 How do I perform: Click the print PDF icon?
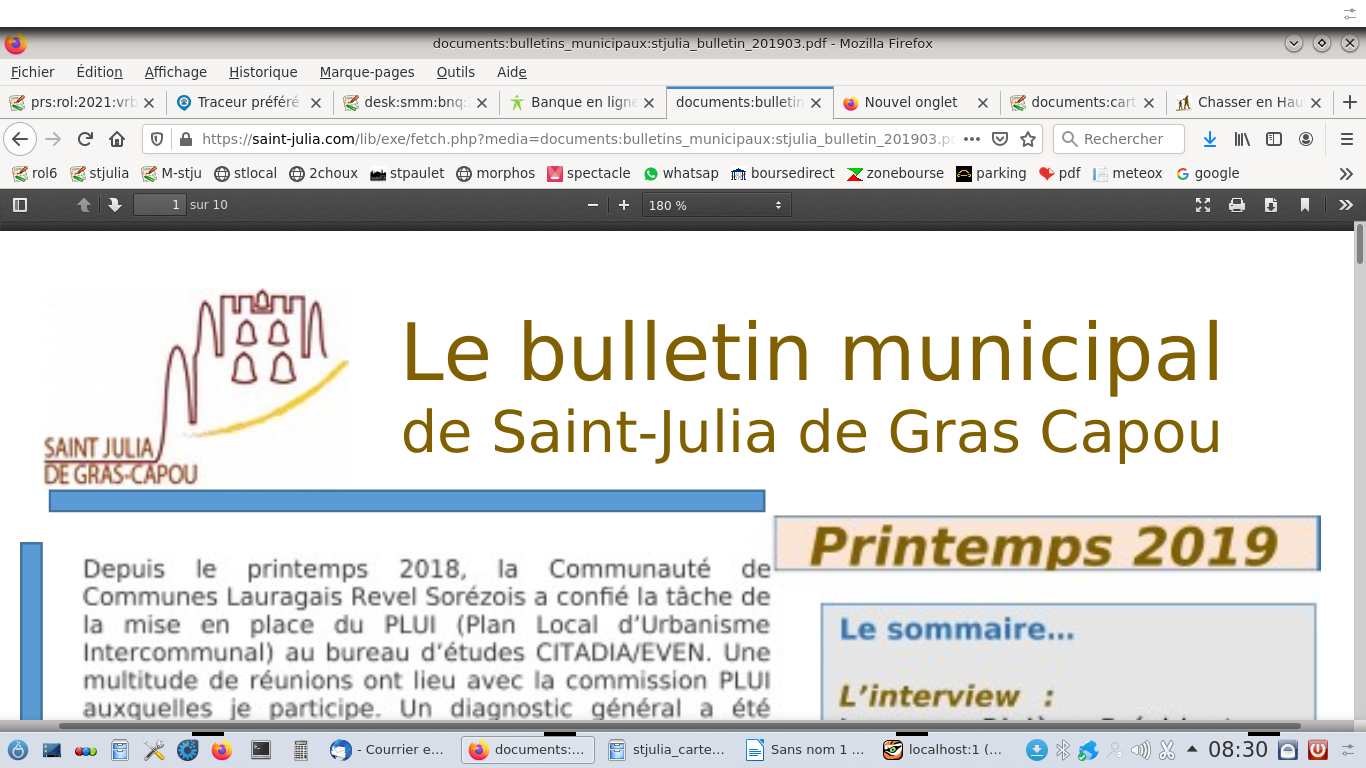(x=1238, y=205)
